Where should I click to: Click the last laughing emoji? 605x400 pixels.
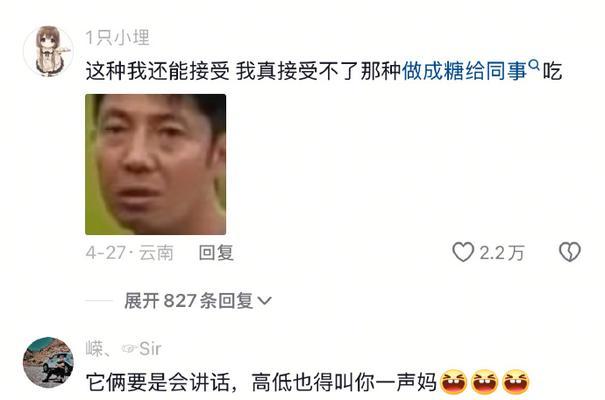(x=516, y=382)
